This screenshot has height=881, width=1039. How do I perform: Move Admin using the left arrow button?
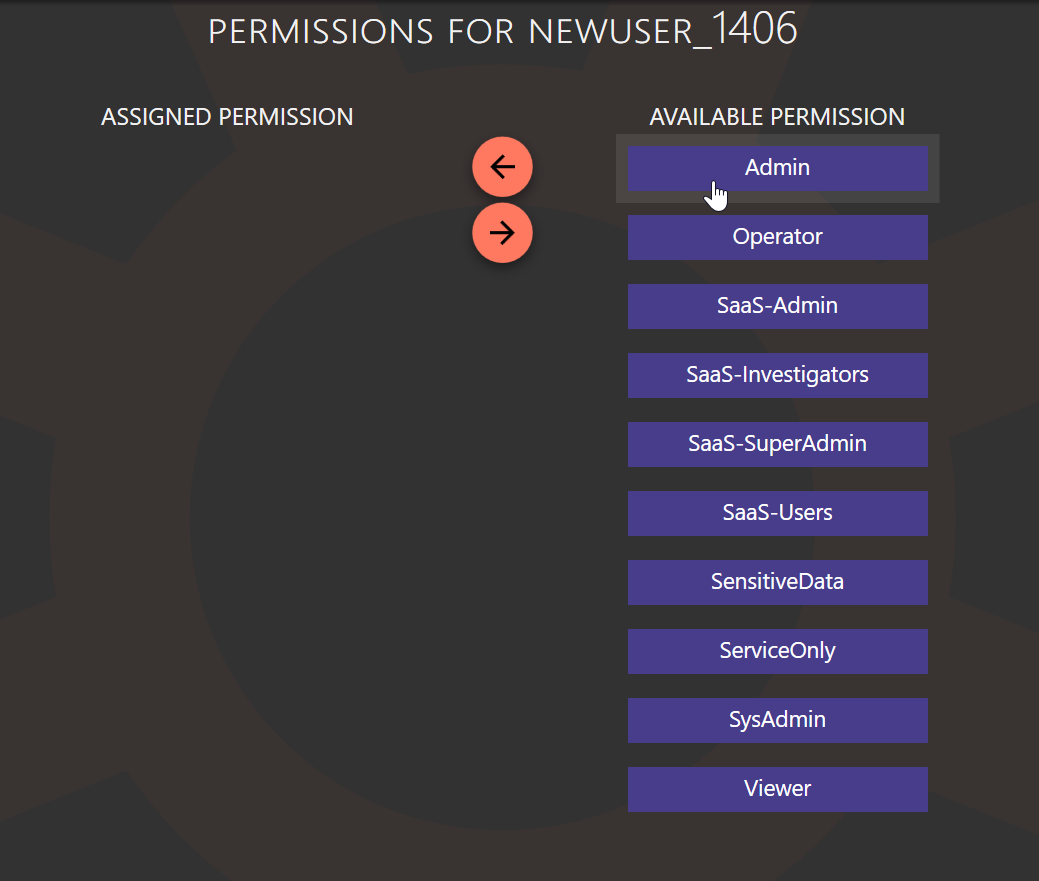point(502,166)
